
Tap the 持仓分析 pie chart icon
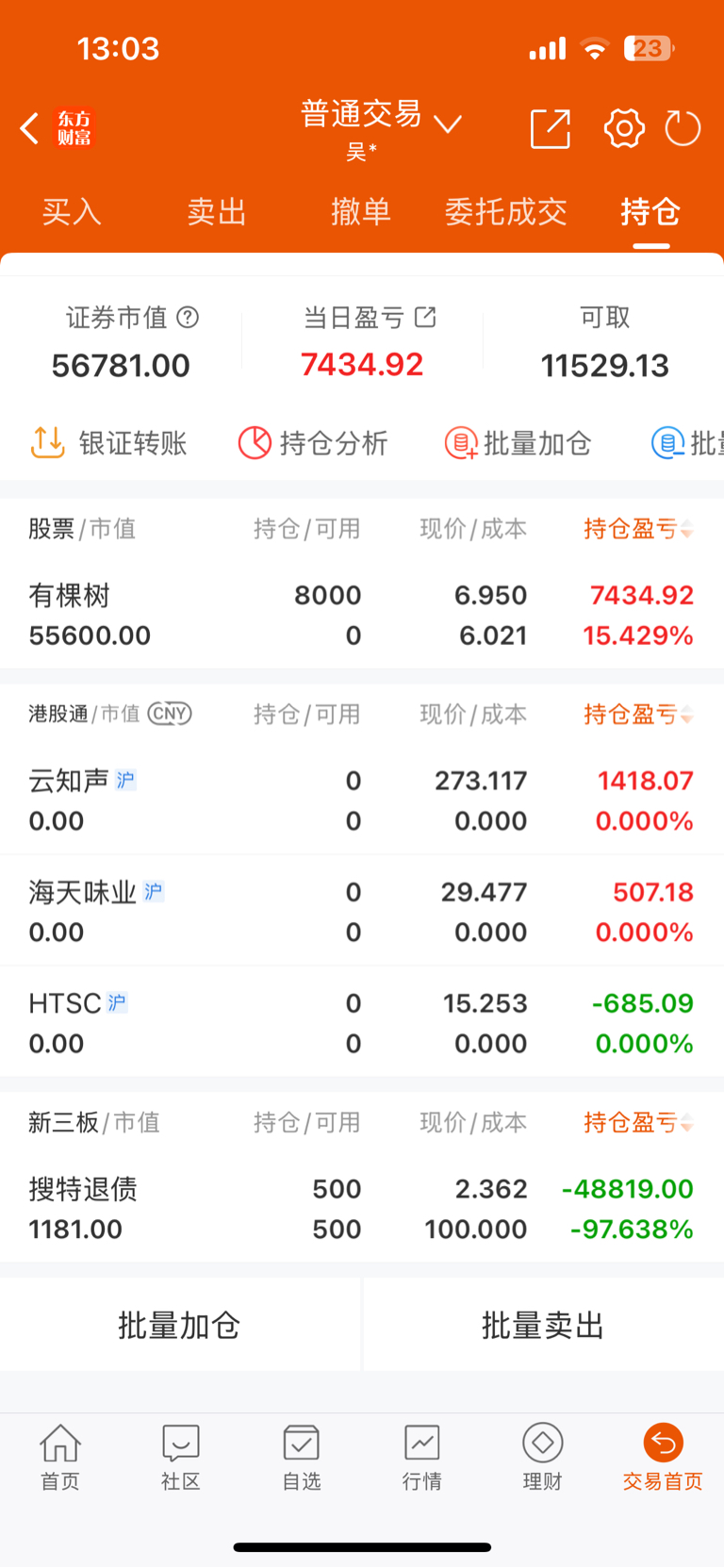click(x=255, y=442)
